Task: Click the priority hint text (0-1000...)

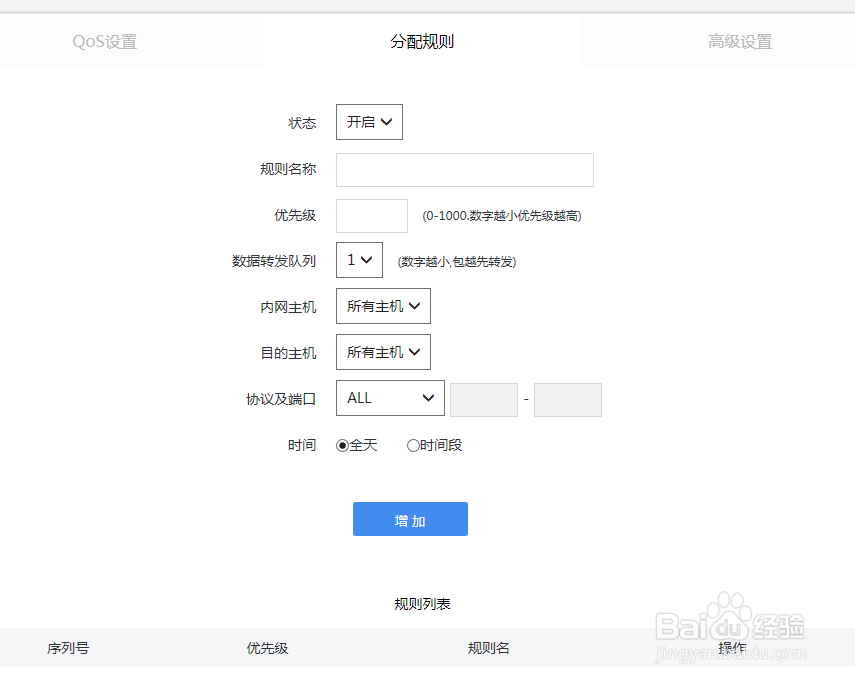Action: pyautogui.click(x=502, y=216)
